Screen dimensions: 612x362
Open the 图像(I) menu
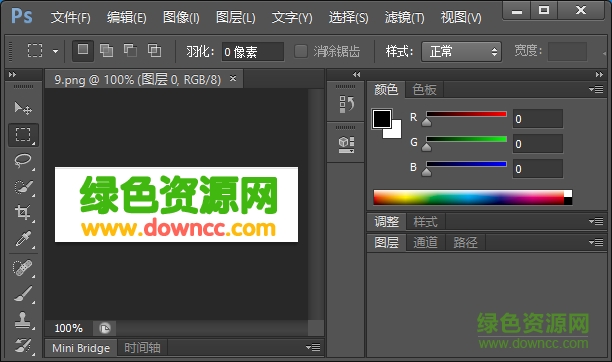(181, 18)
